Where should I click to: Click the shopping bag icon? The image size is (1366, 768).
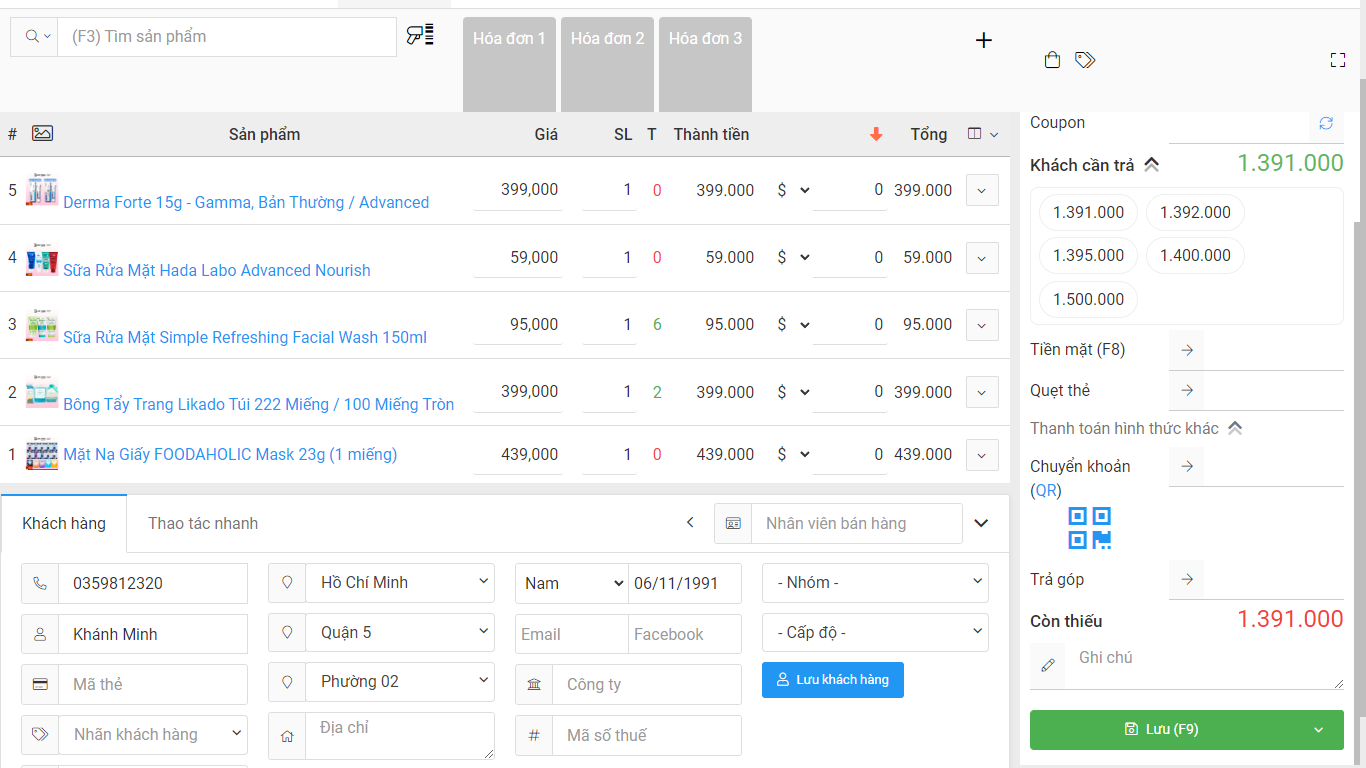pos(1052,60)
